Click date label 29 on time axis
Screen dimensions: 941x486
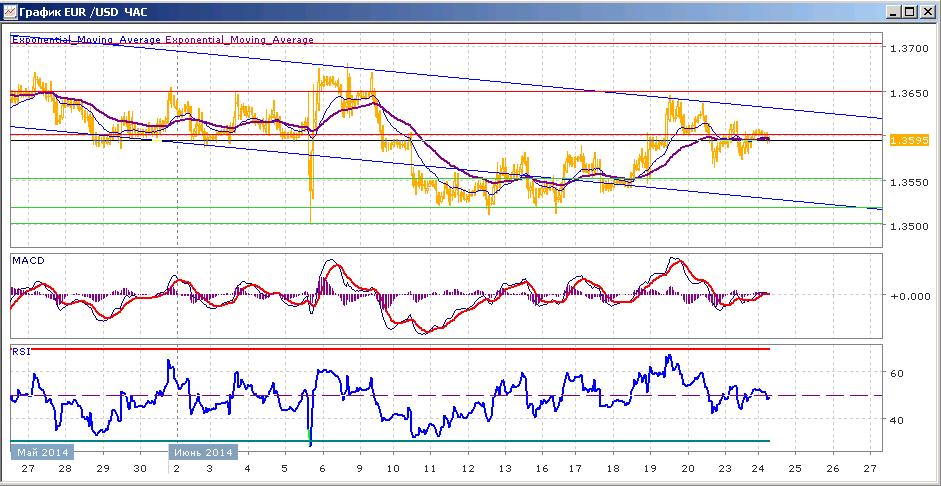pyautogui.click(x=102, y=469)
